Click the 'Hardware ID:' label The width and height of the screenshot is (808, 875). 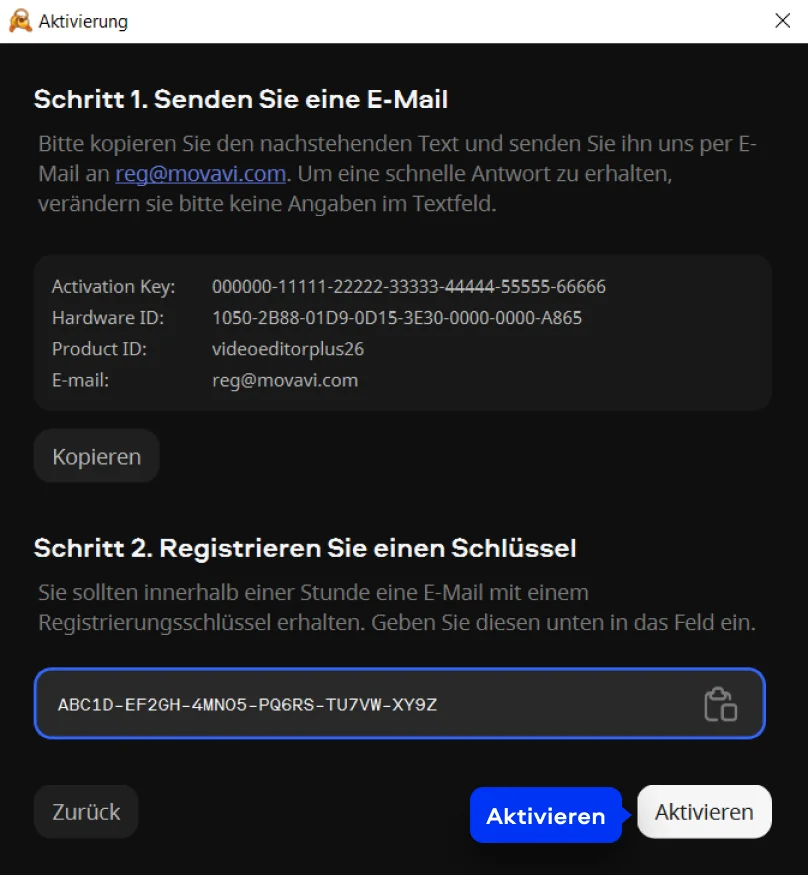pyautogui.click(x=108, y=318)
